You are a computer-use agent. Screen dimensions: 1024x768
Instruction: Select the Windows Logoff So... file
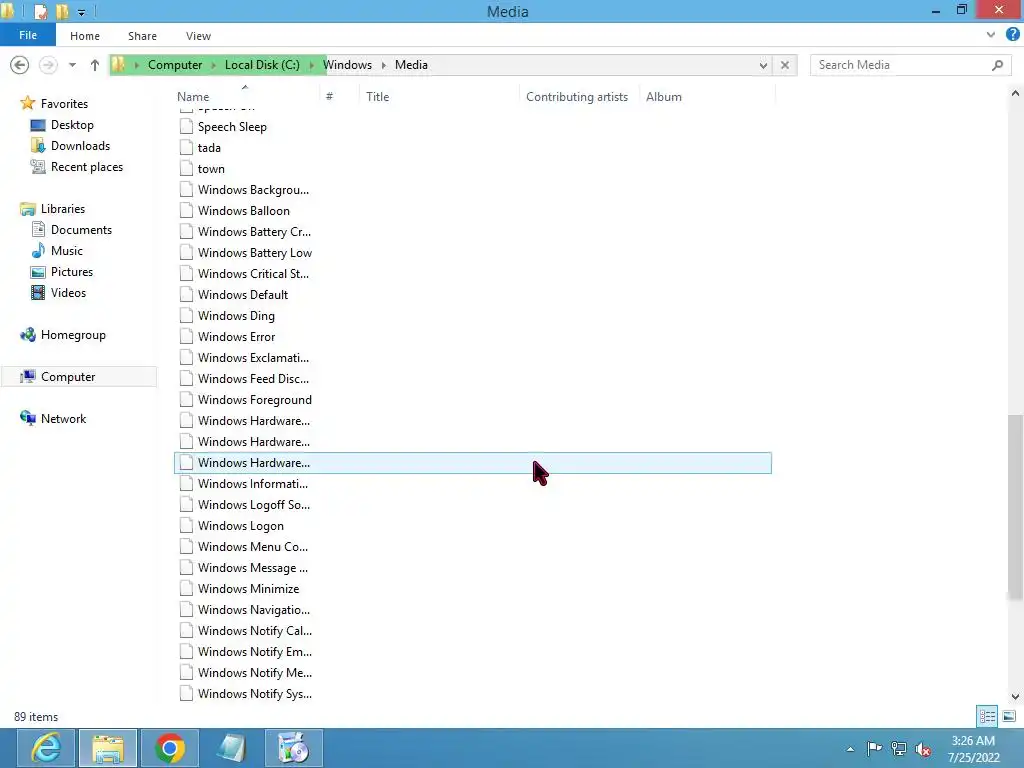point(253,505)
